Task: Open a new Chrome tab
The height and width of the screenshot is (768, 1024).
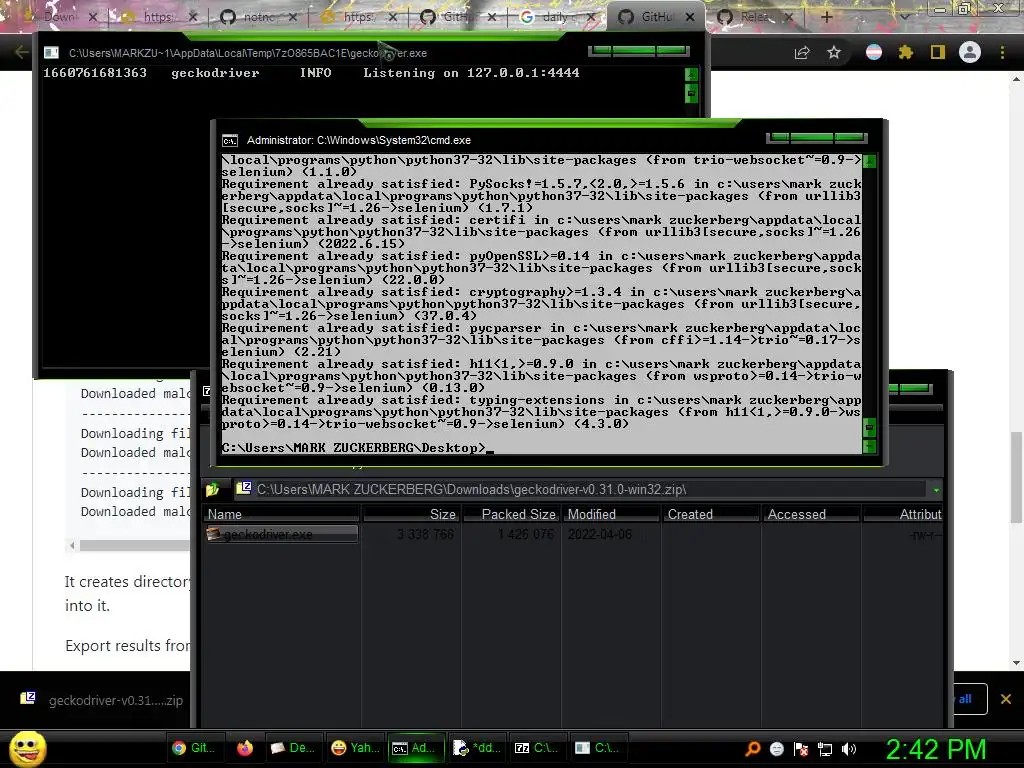Action: [826, 17]
